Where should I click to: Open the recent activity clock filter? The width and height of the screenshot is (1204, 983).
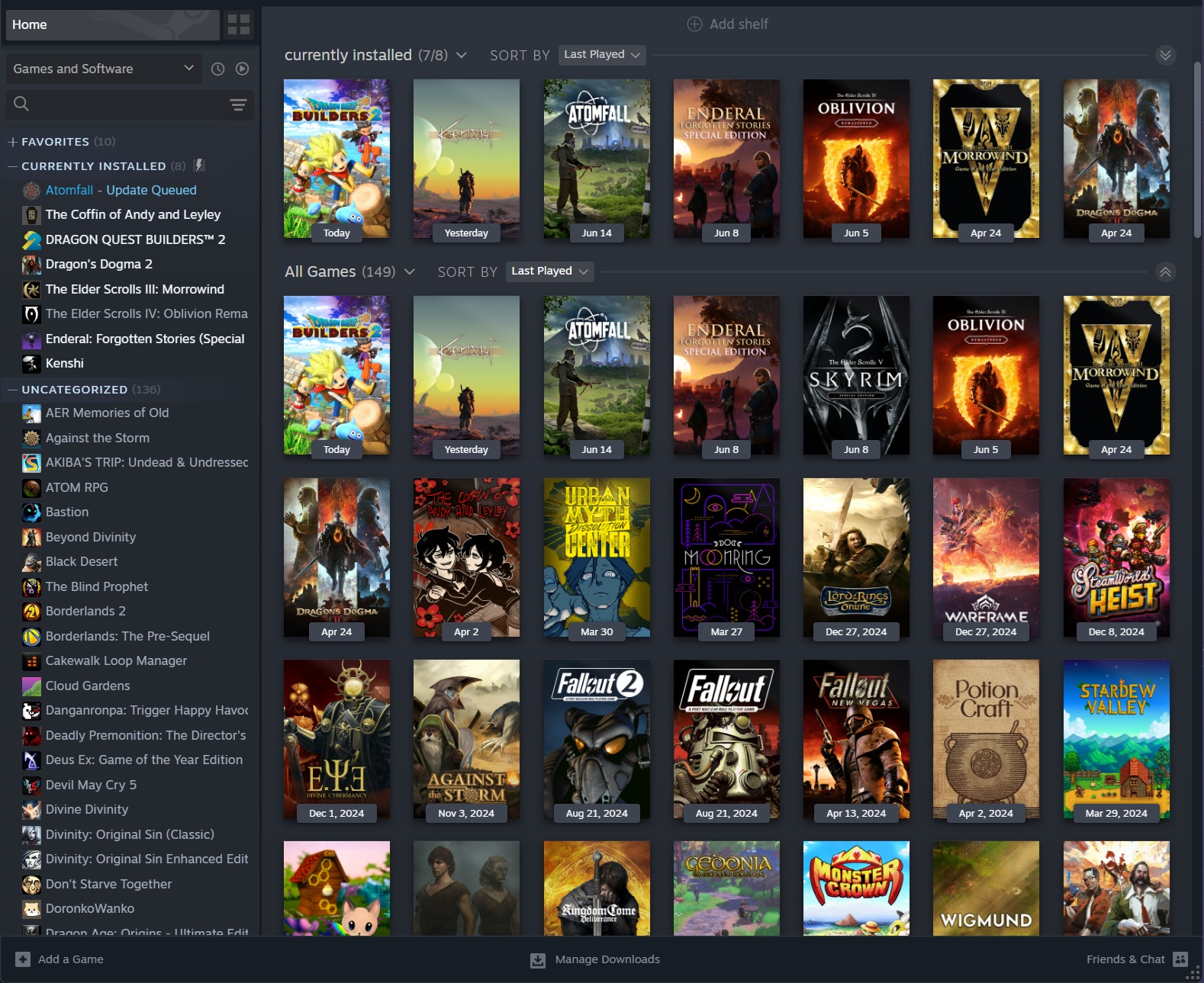click(x=218, y=69)
